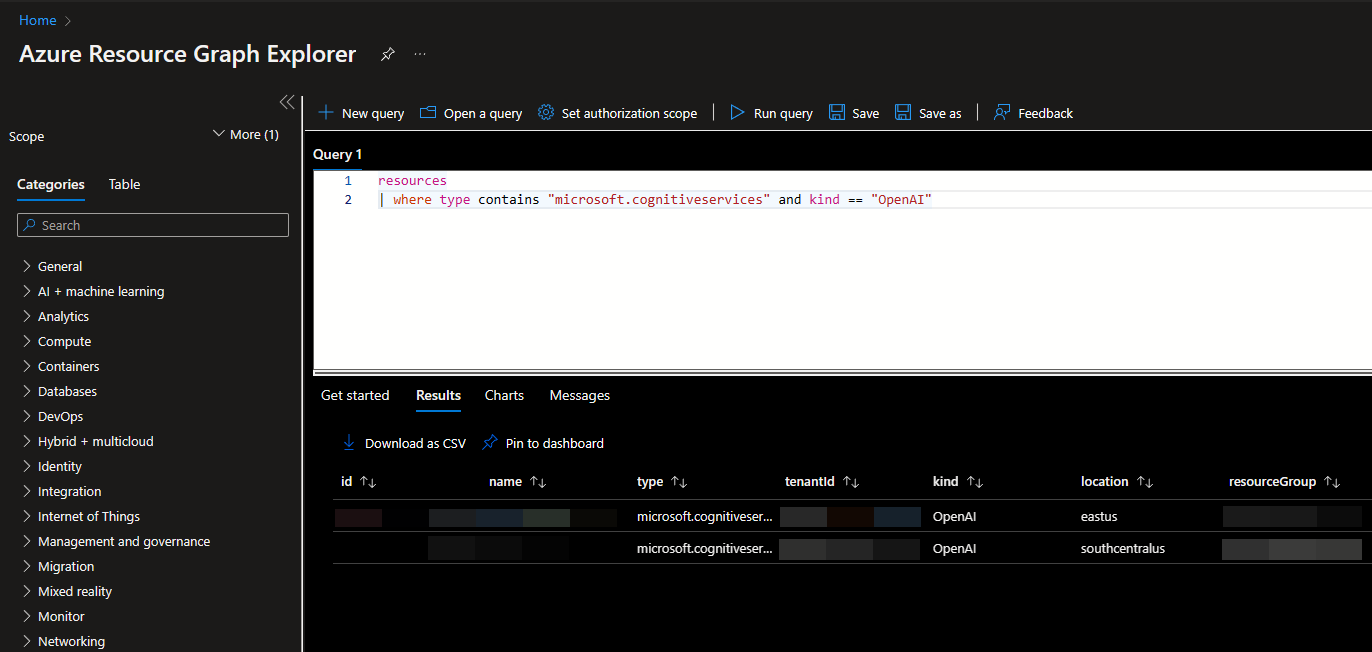Image resolution: width=1372 pixels, height=652 pixels.
Task: Click the New query button label
Action: click(373, 113)
